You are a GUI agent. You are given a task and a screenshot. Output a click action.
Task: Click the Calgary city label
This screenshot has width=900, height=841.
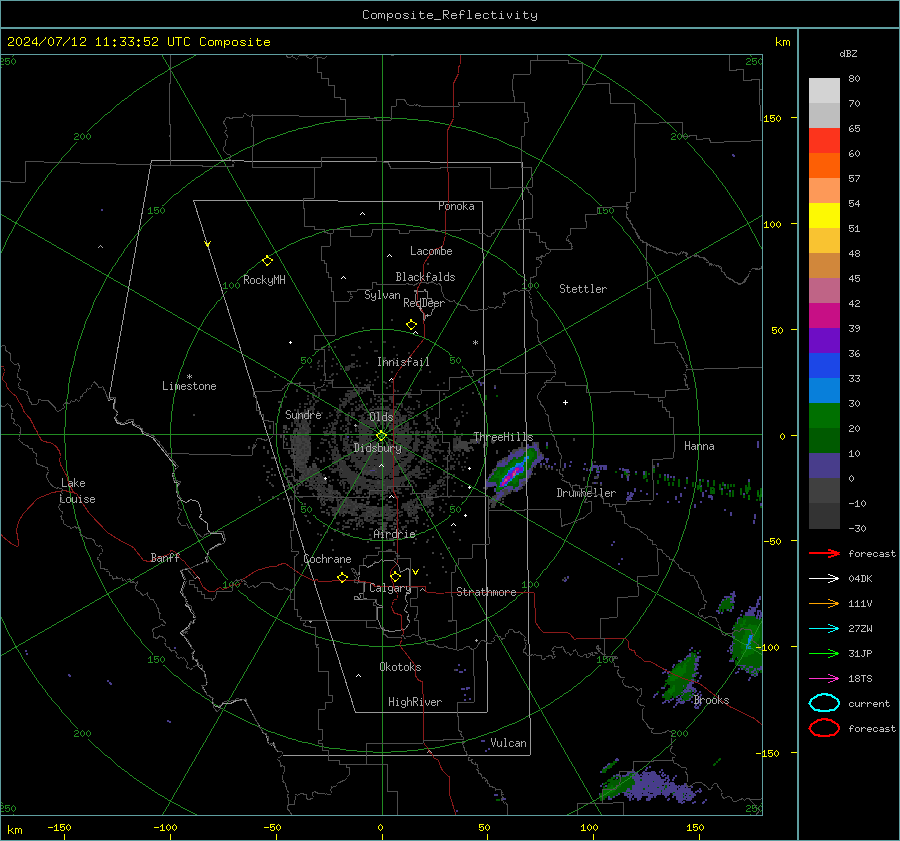(390, 588)
